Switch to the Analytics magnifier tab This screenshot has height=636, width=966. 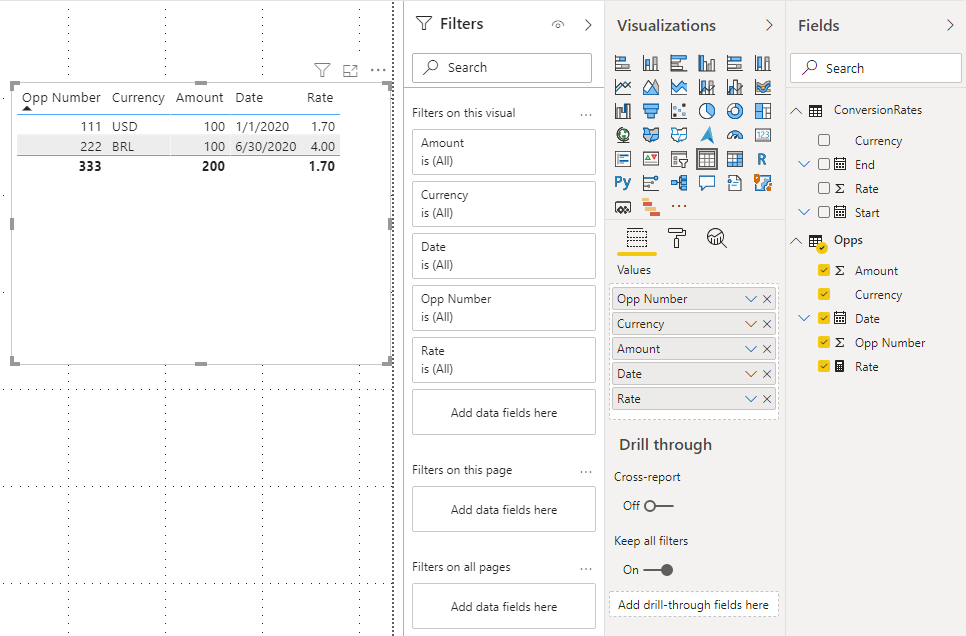(x=716, y=238)
